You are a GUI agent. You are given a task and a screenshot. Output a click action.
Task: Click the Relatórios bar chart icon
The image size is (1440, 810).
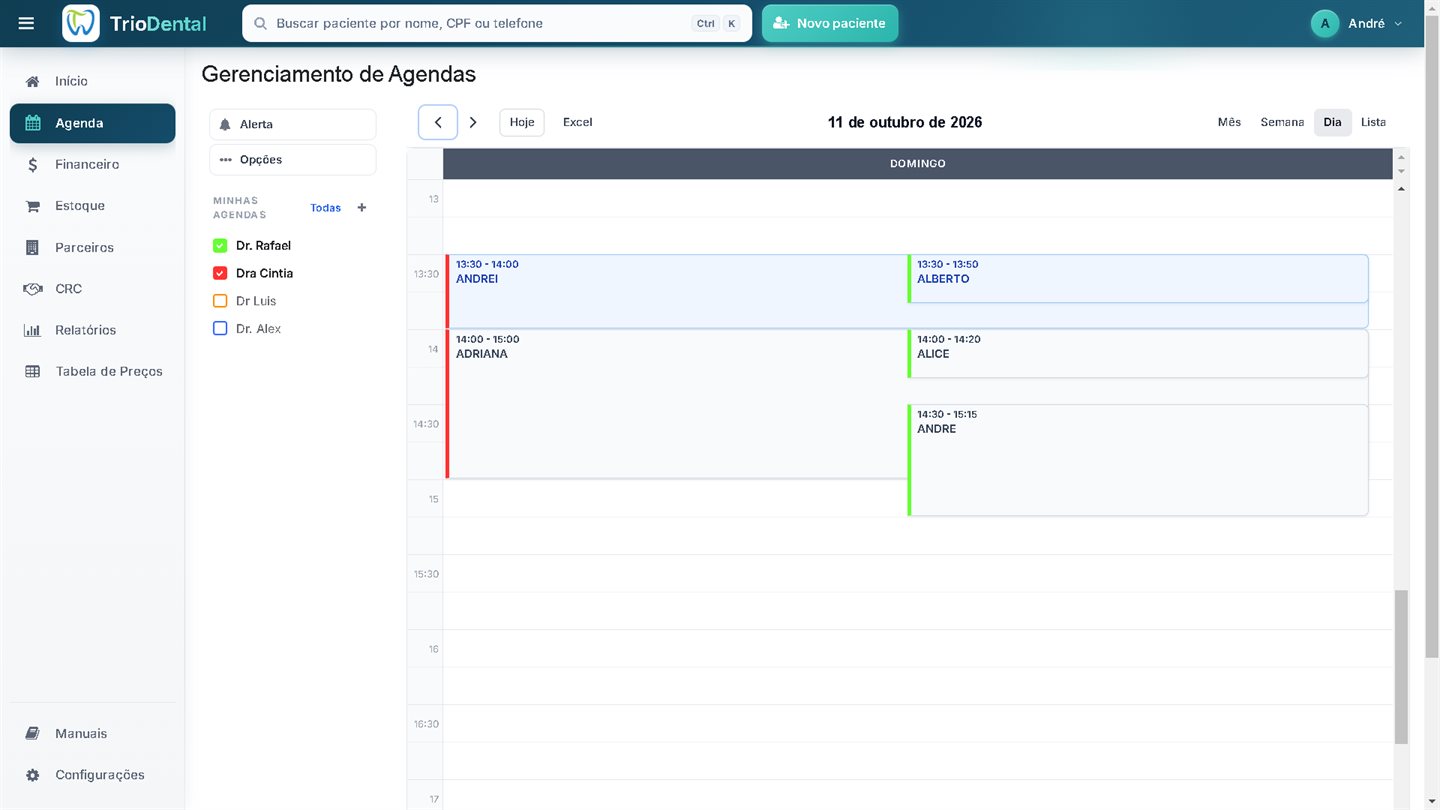coord(33,330)
